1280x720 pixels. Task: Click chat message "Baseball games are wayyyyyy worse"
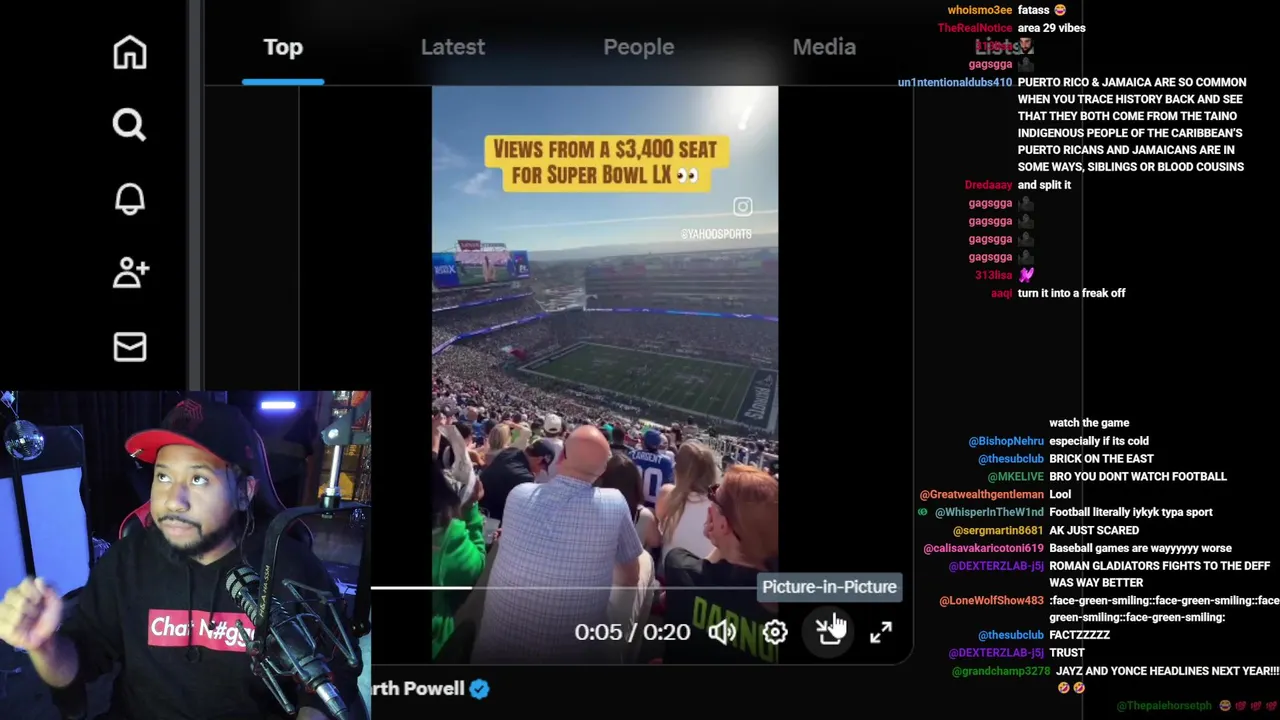[x=1141, y=548]
